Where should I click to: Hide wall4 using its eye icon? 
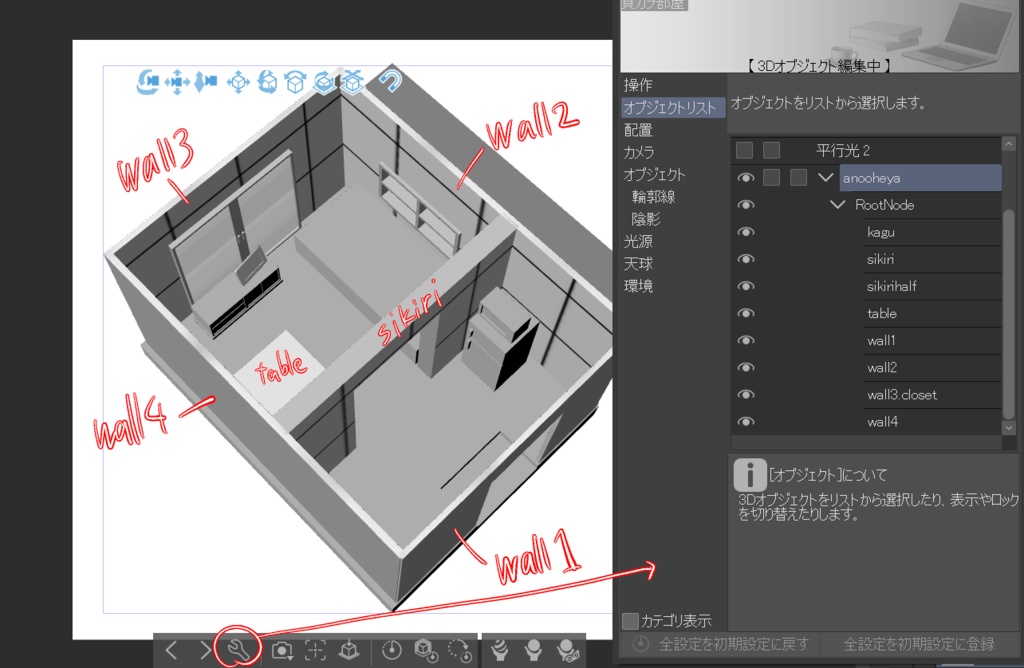click(745, 422)
